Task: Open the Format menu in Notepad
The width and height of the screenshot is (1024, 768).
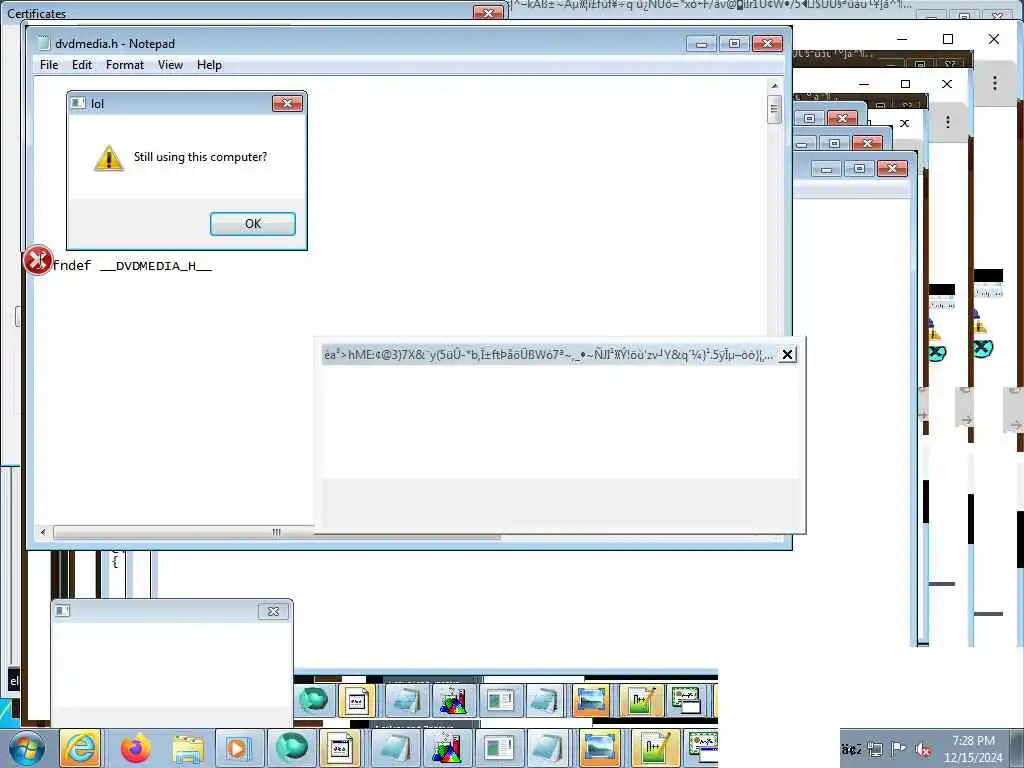Action: pos(125,65)
